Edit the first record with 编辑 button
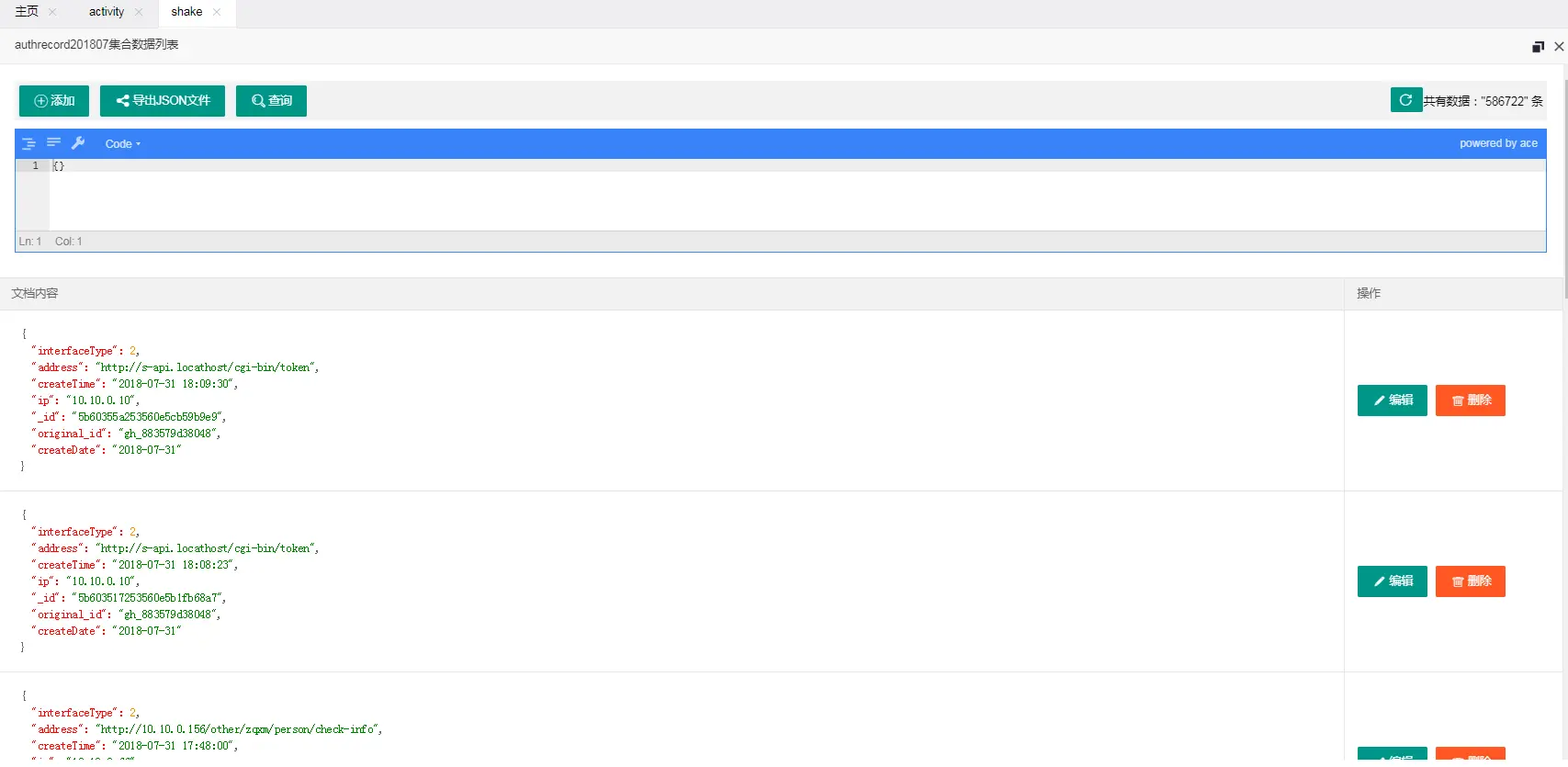Screen dimensions: 1568x767 coord(1393,400)
